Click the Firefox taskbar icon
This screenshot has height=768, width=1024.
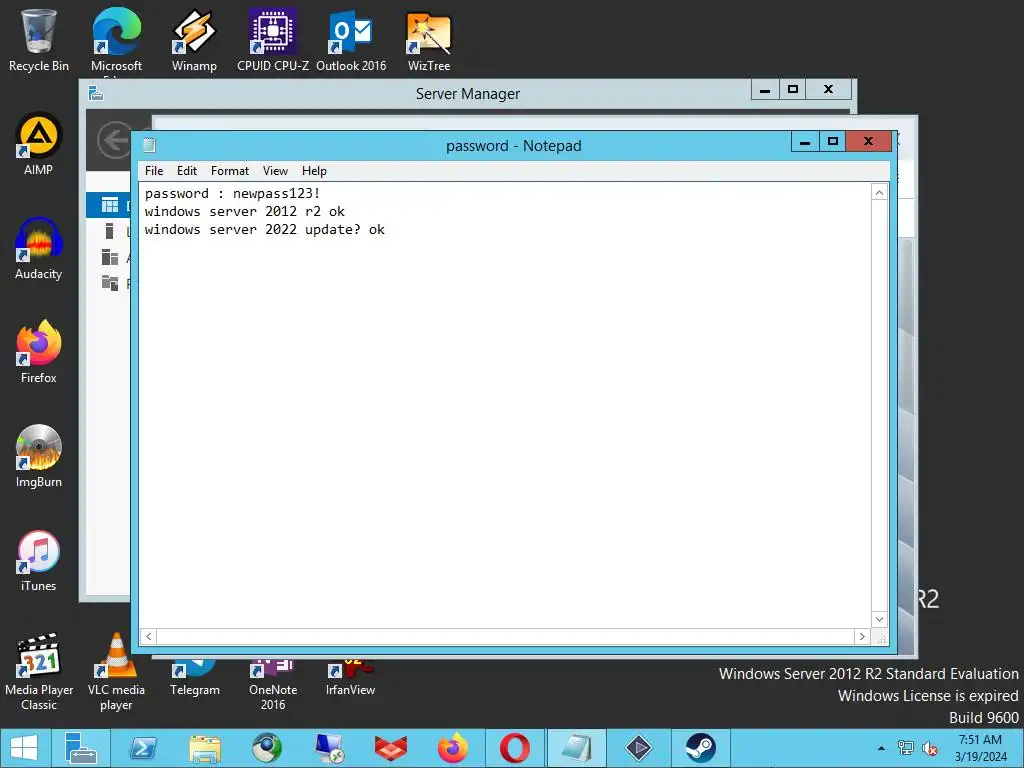coord(453,748)
